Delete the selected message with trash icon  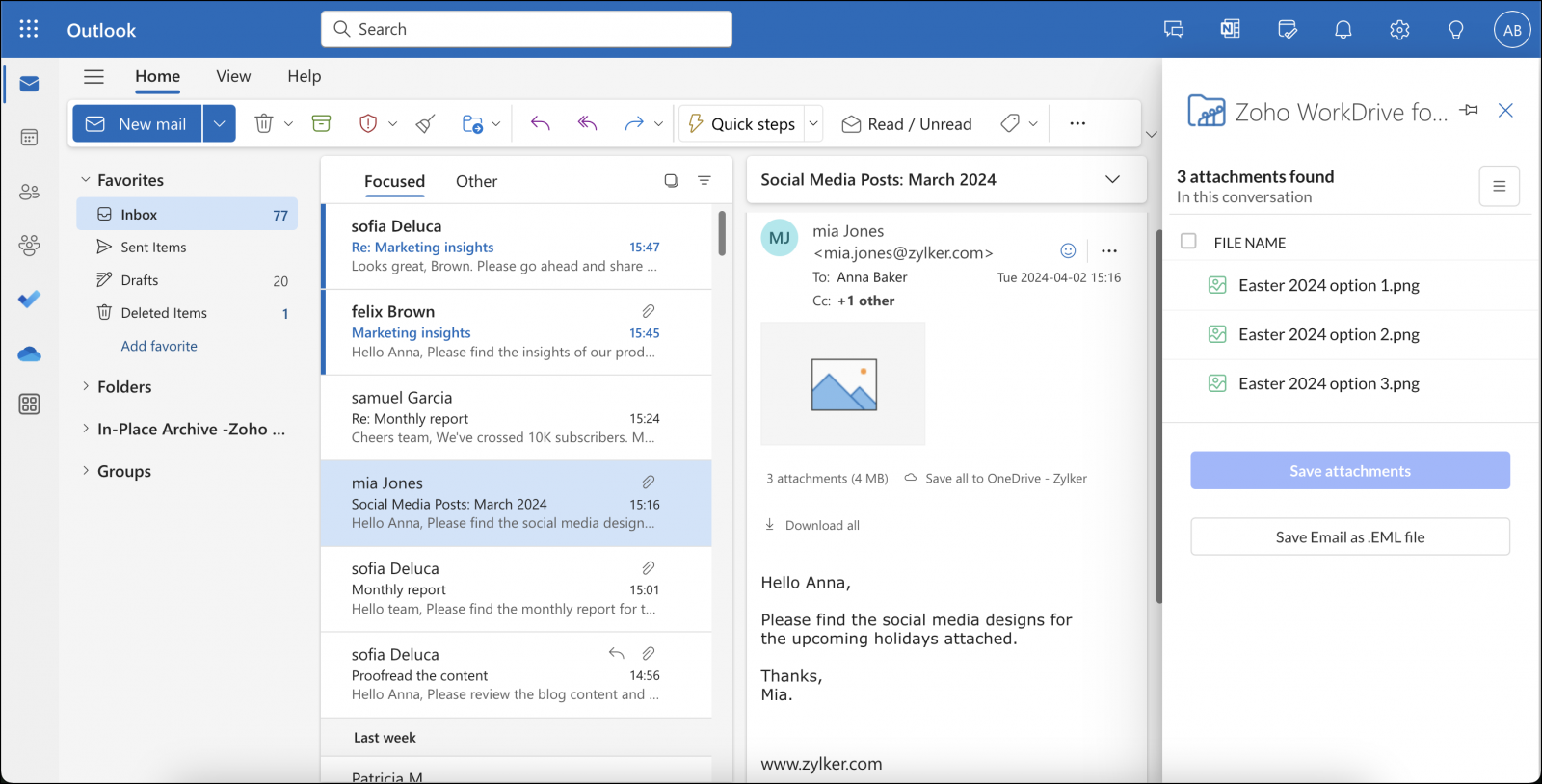point(263,123)
